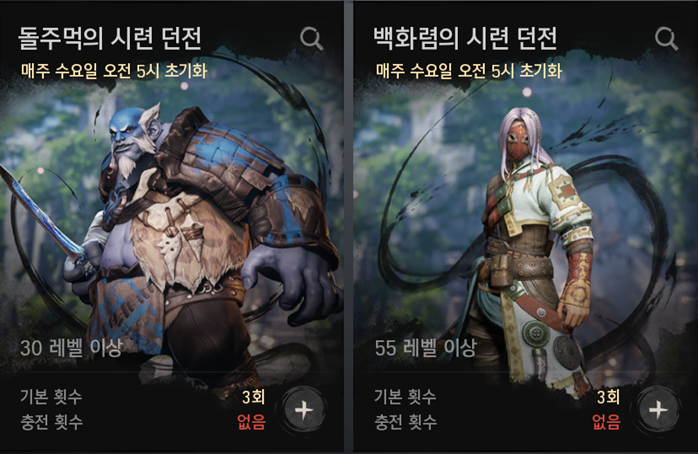Click the 30 레벨 이상 requirement text
The image size is (698, 454).
click(x=71, y=348)
